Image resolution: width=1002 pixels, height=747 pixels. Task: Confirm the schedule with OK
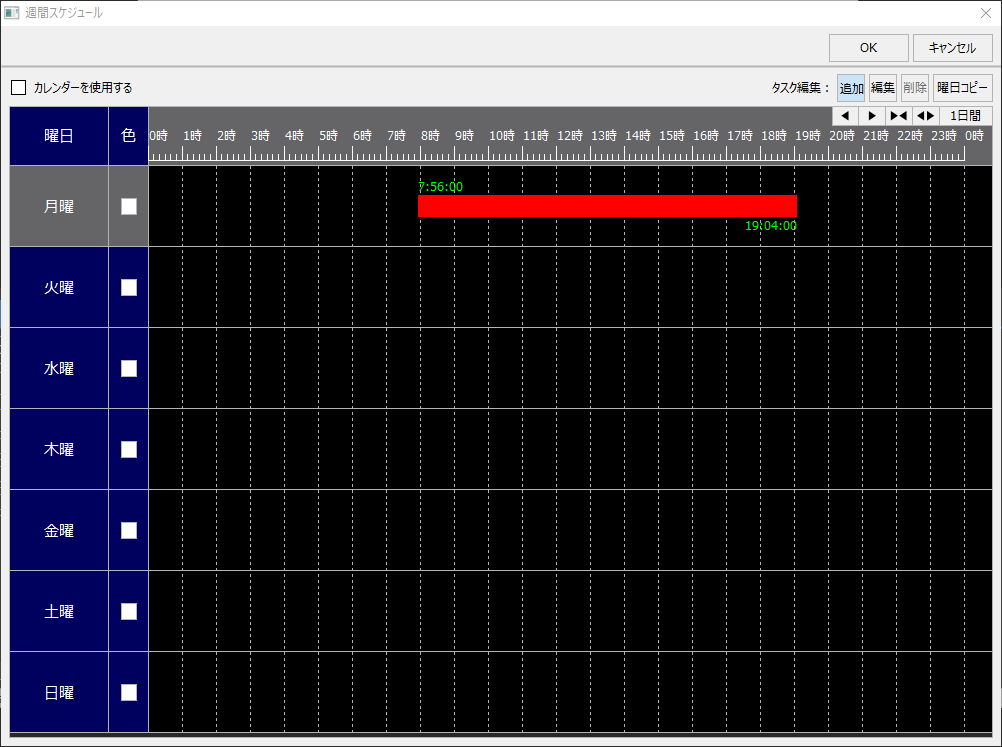[x=867, y=47]
